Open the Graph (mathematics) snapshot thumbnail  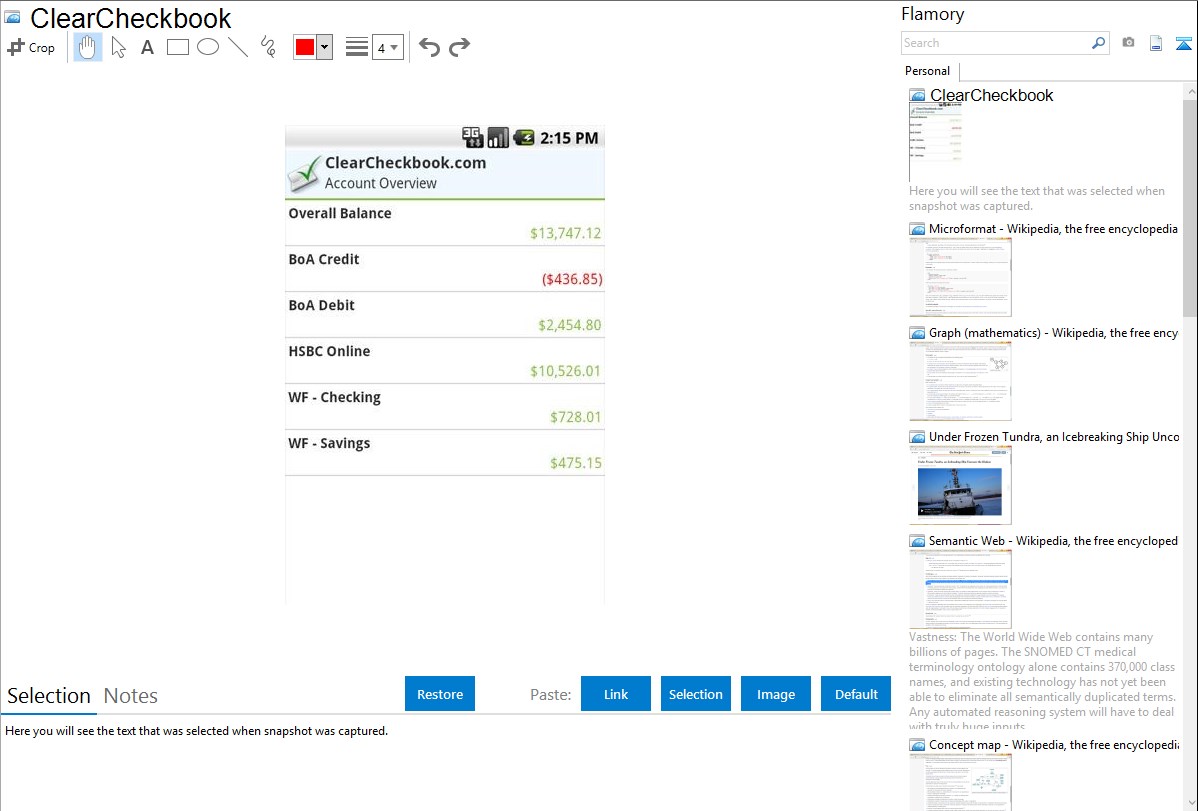click(x=960, y=381)
